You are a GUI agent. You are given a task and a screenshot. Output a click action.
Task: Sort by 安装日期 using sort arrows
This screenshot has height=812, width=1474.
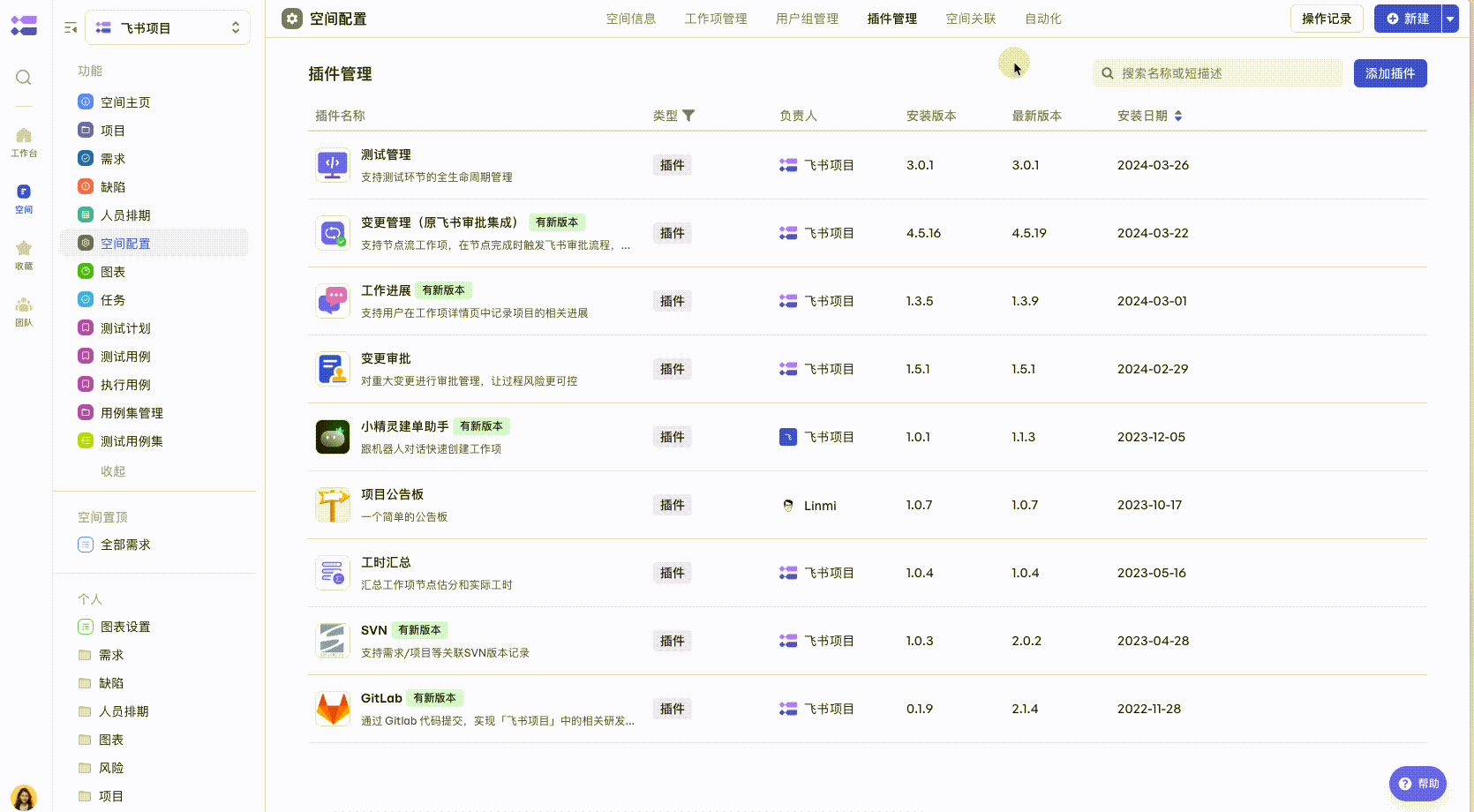[x=1177, y=116]
